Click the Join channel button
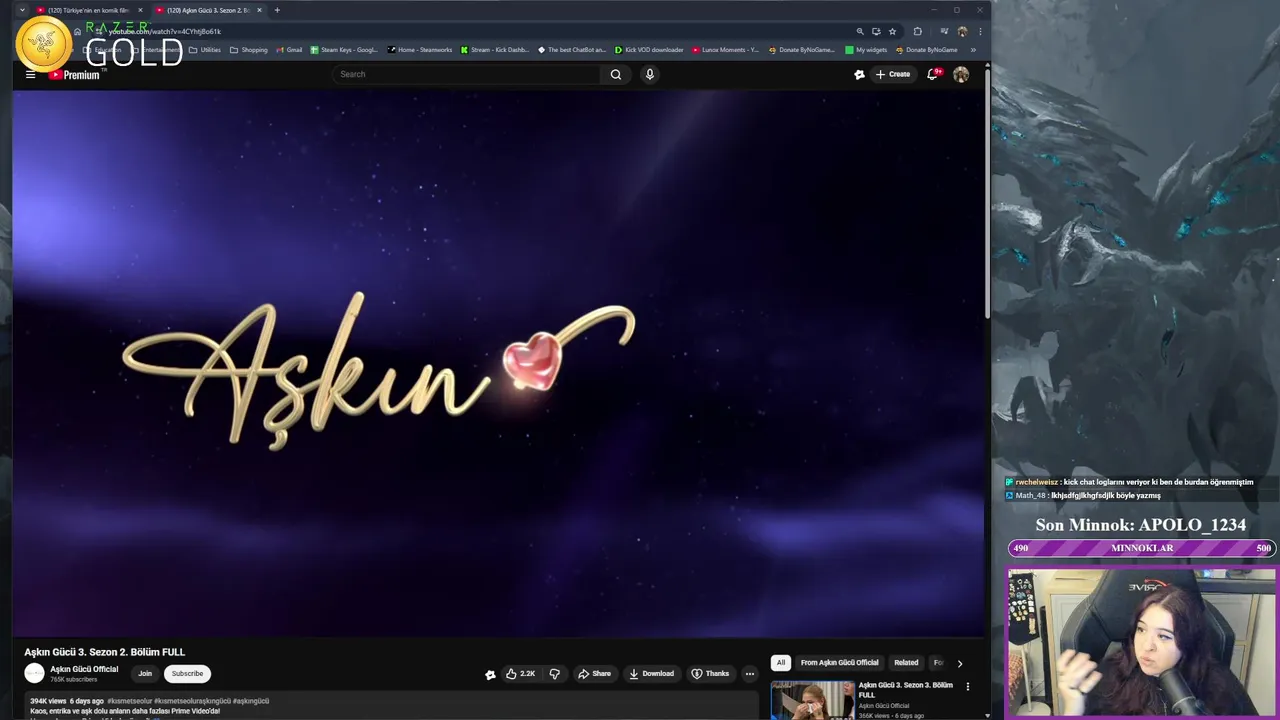The image size is (1280, 720). click(x=145, y=674)
